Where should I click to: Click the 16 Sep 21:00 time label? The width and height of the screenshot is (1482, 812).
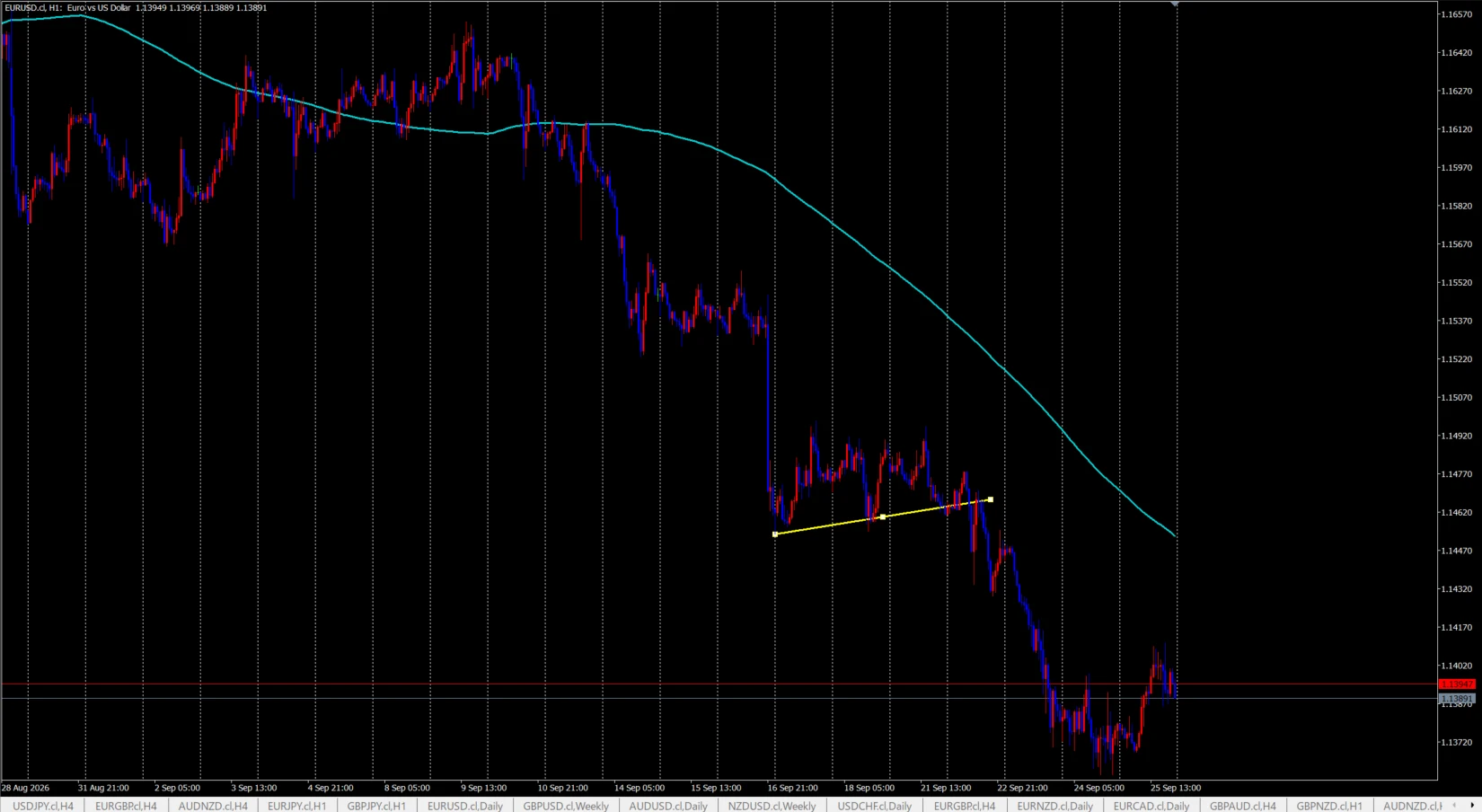pos(793,788)
